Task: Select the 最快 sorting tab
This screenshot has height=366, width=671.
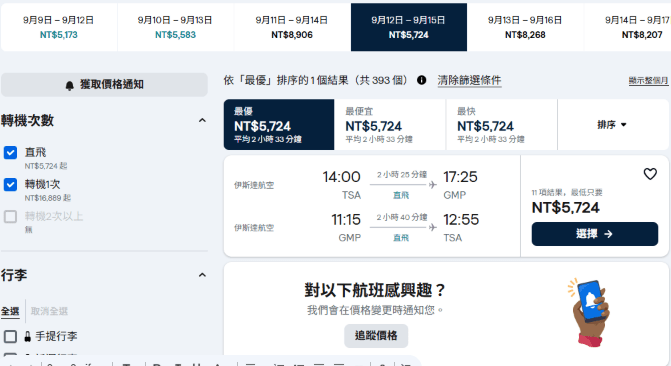Action: (x=502, y=125)
